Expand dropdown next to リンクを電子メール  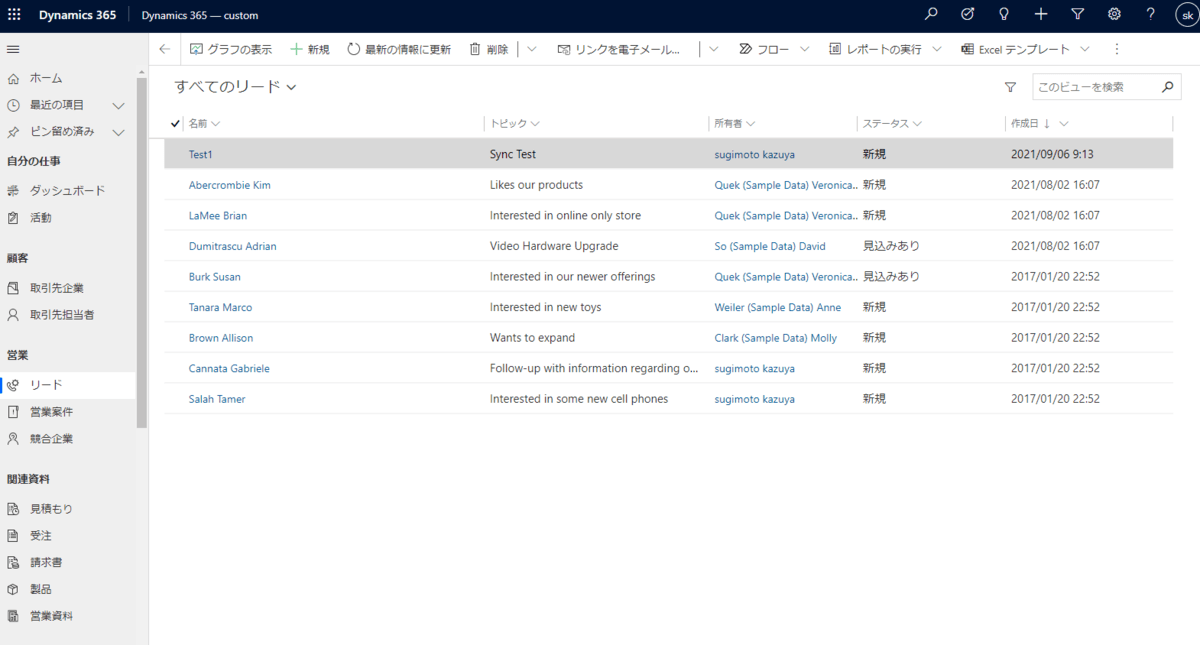click(714, 49)
